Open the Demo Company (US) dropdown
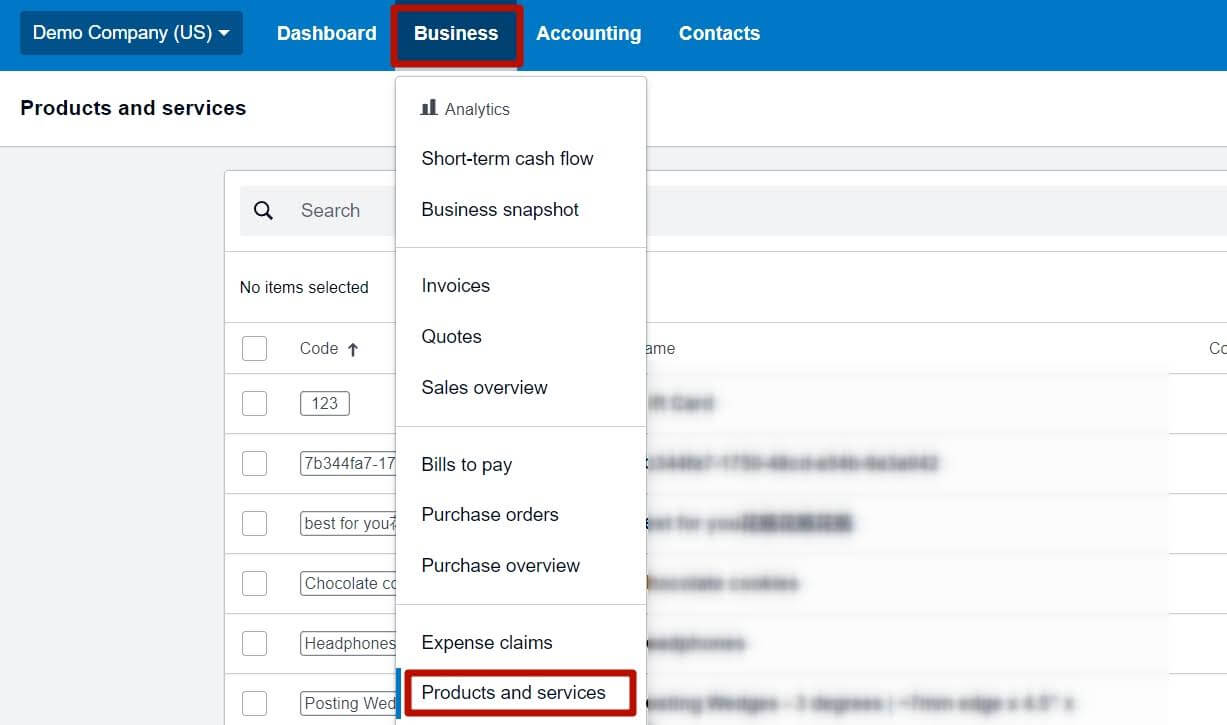Viewport: 1227px width, 725px height. click(x=131, y=32)
